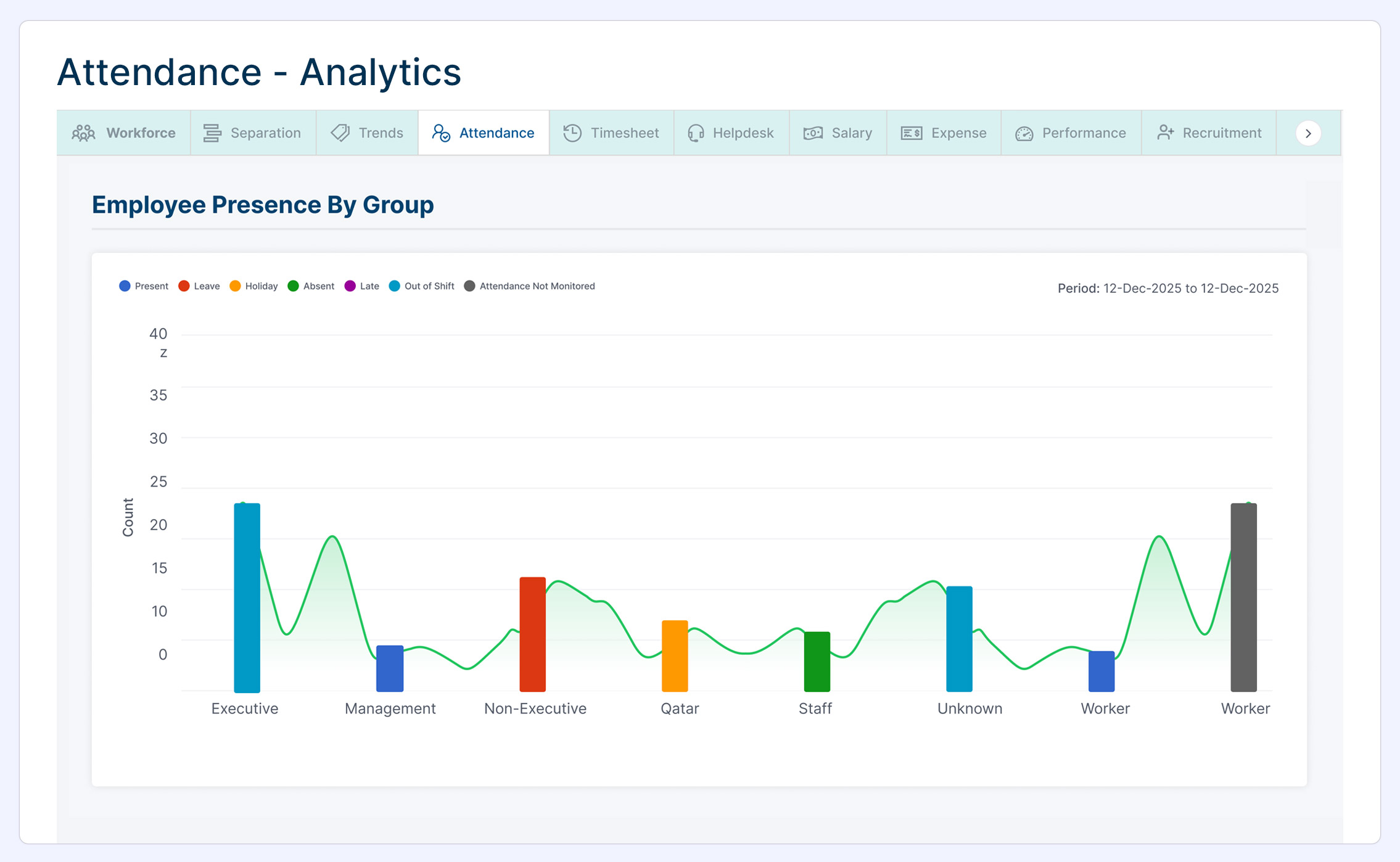Image resolution: width=1400 pixels, height=862 pixels.
Task: Toggle Attendance Not Monitored legend entry
Action: point(537,286)
